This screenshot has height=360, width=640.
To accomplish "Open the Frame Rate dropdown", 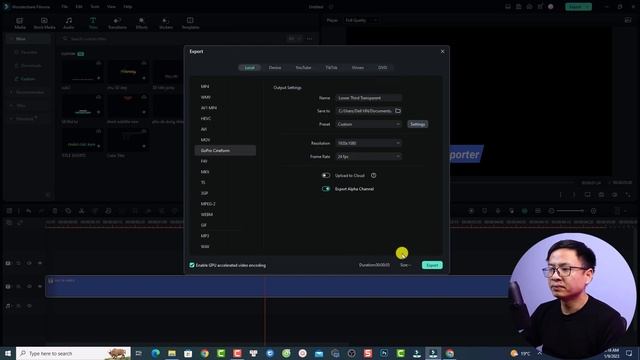I will (369, 157).
